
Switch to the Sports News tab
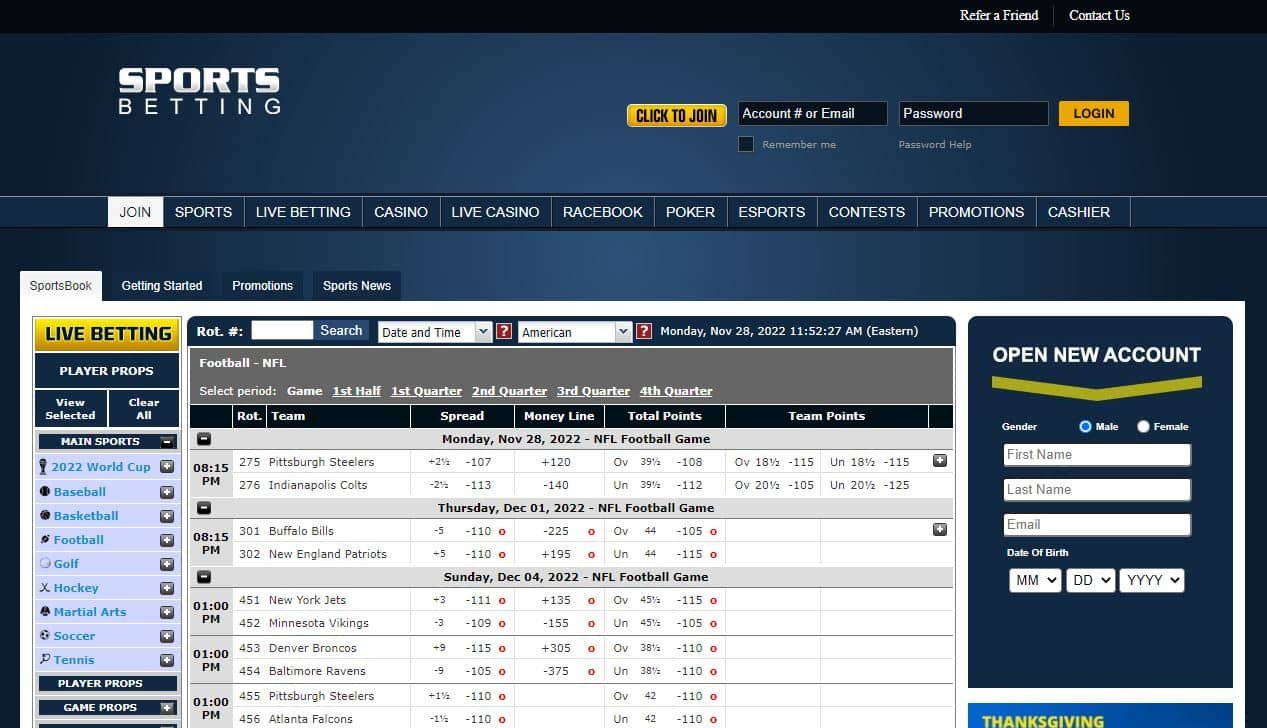tap(356, 285)
